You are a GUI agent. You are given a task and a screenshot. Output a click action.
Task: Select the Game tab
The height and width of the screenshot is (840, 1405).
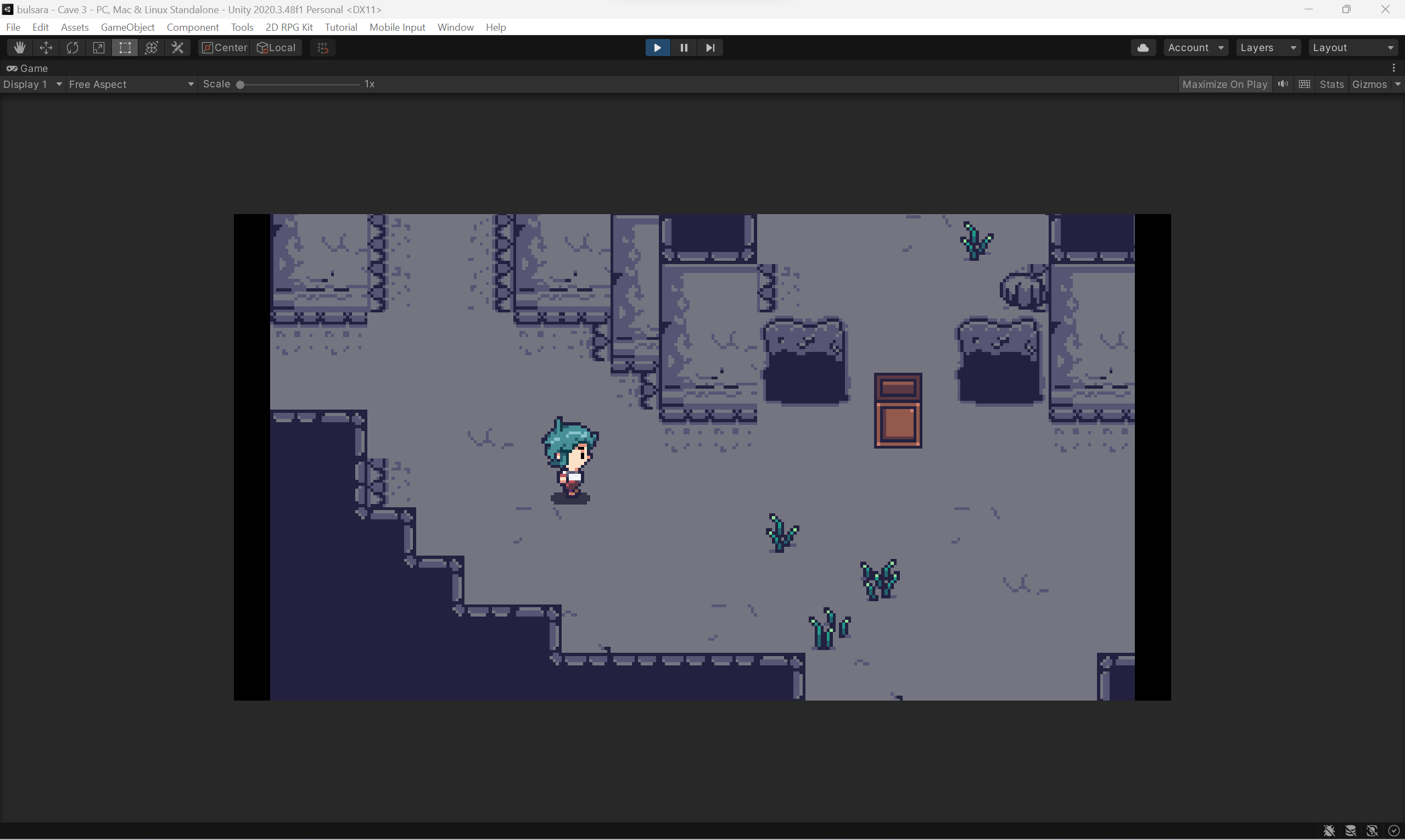pyautogui.click(x=27, y=69)
